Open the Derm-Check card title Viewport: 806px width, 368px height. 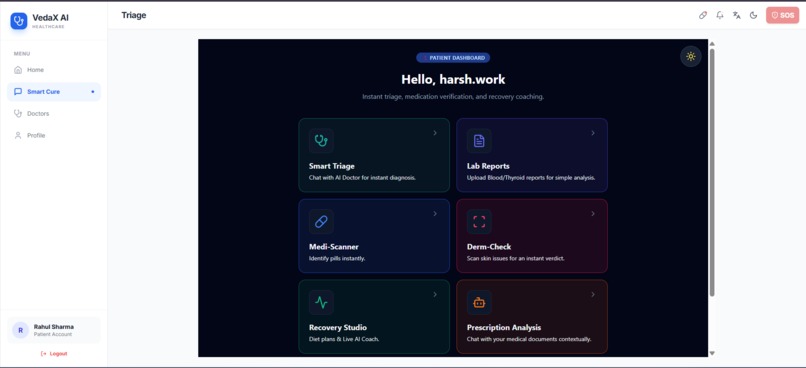tap(489, 247)
